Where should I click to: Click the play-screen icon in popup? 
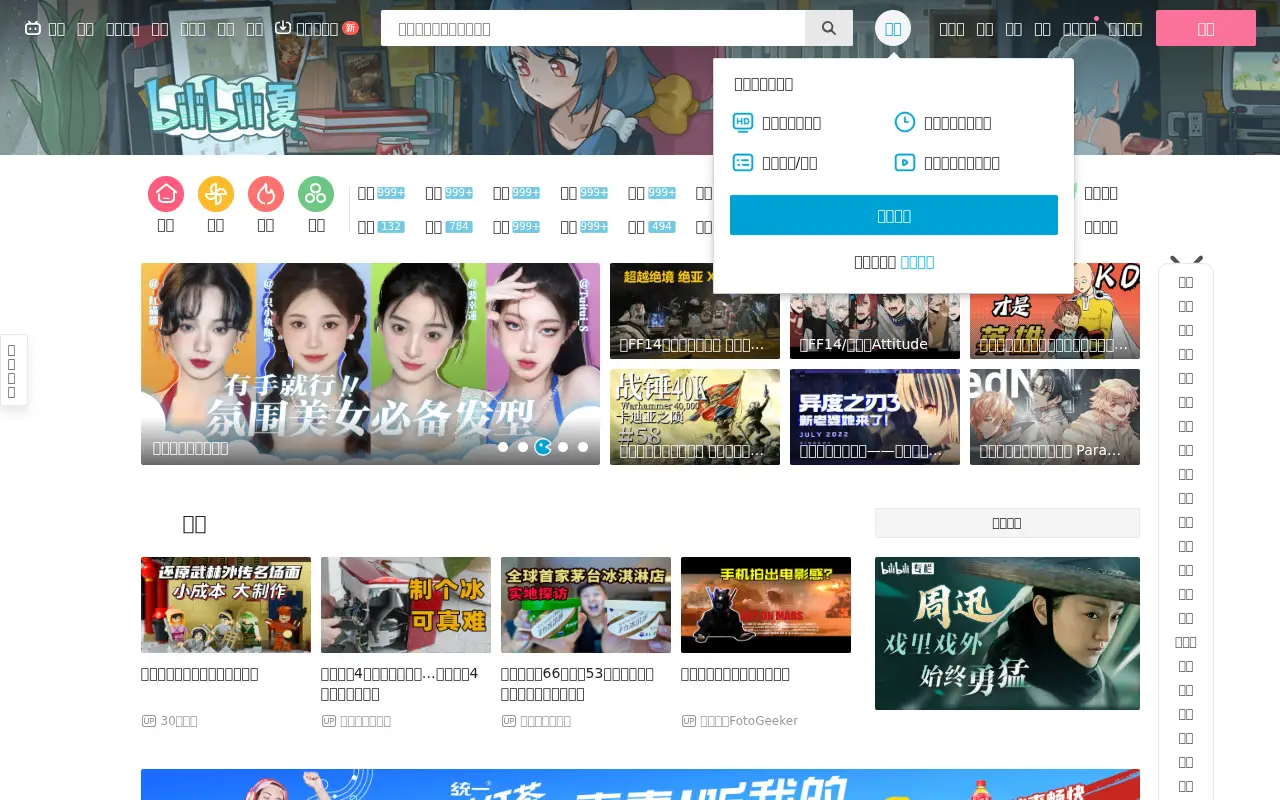[904, 162]
